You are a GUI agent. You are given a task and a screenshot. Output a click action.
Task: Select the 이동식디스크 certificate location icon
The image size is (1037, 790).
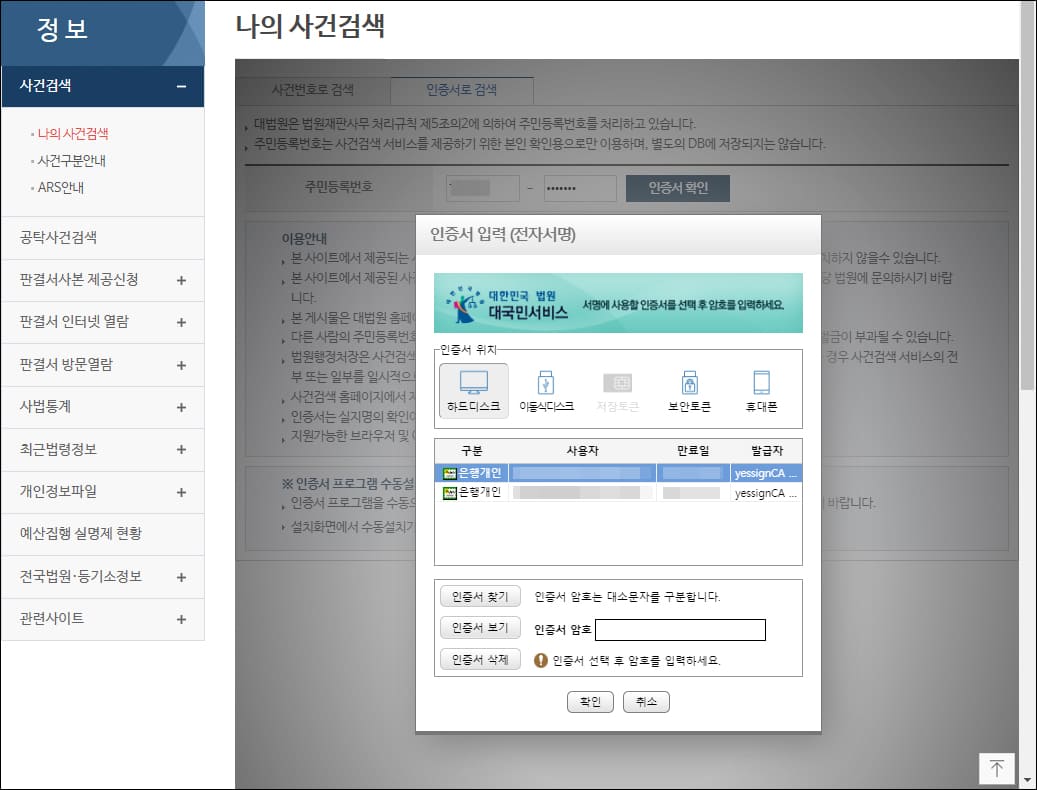[x=545, y=390]
